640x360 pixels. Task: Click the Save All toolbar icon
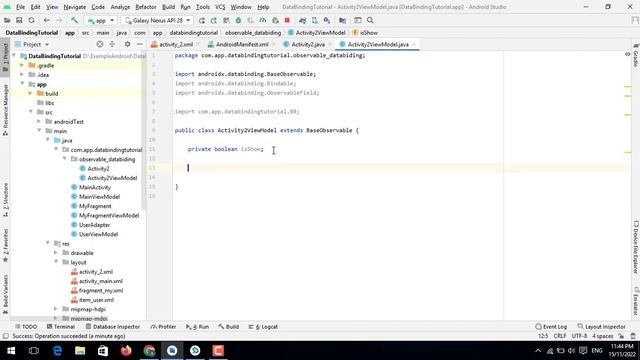coord(19,20)
